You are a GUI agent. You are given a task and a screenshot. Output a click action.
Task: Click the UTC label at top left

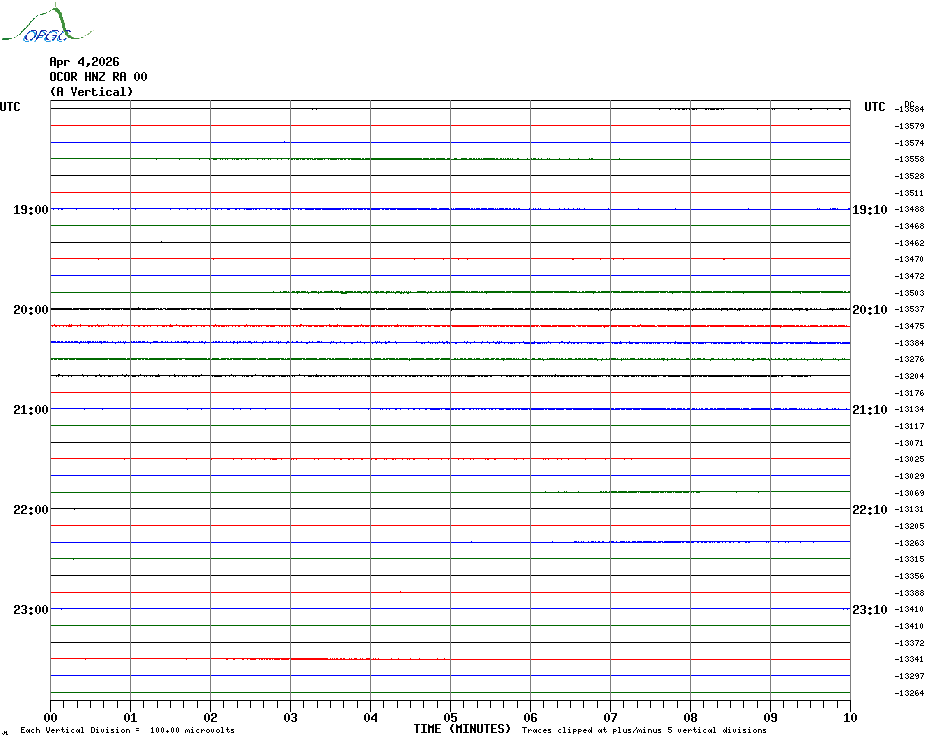tap(10, 107)
